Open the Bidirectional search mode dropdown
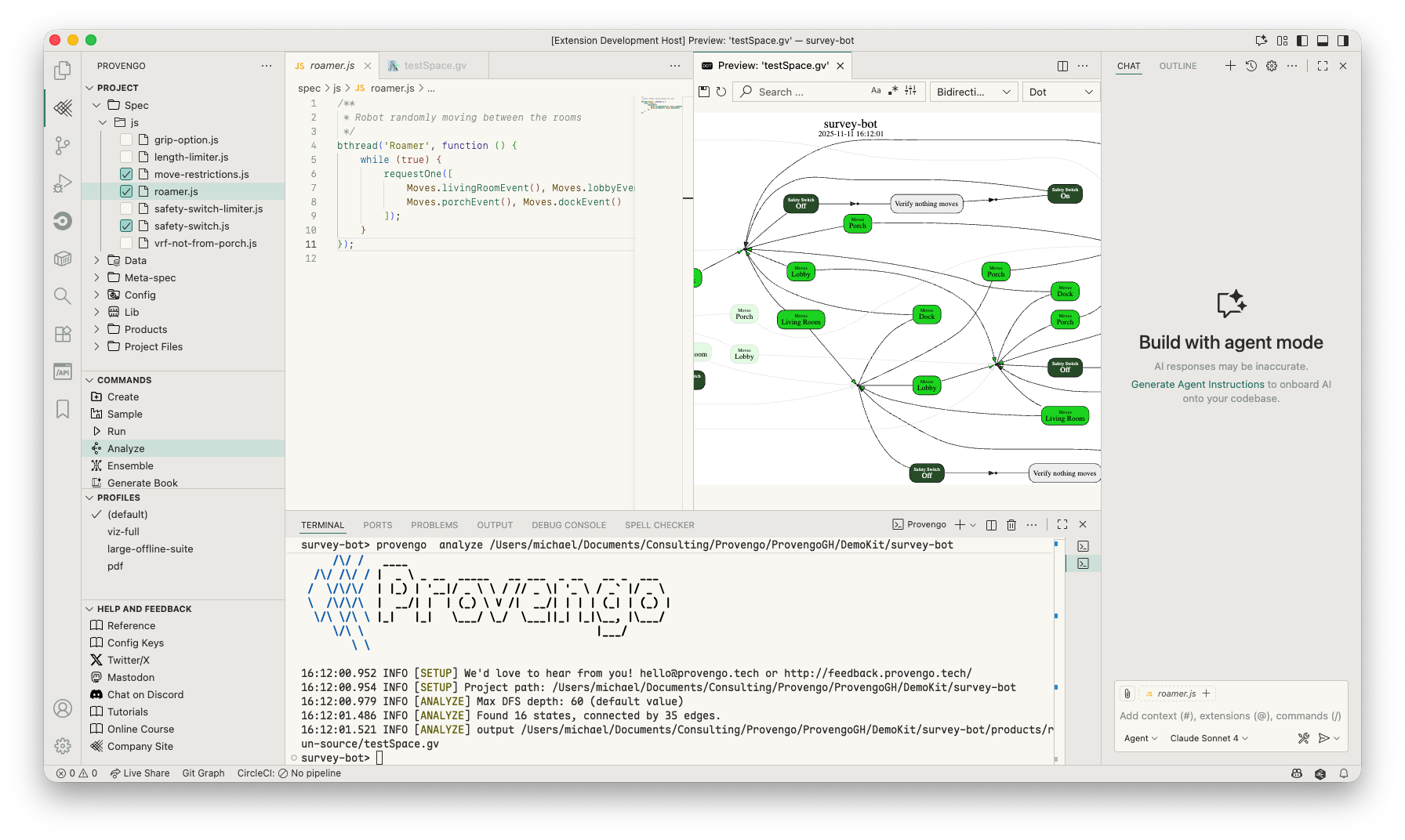 click(x=973, y=92)
